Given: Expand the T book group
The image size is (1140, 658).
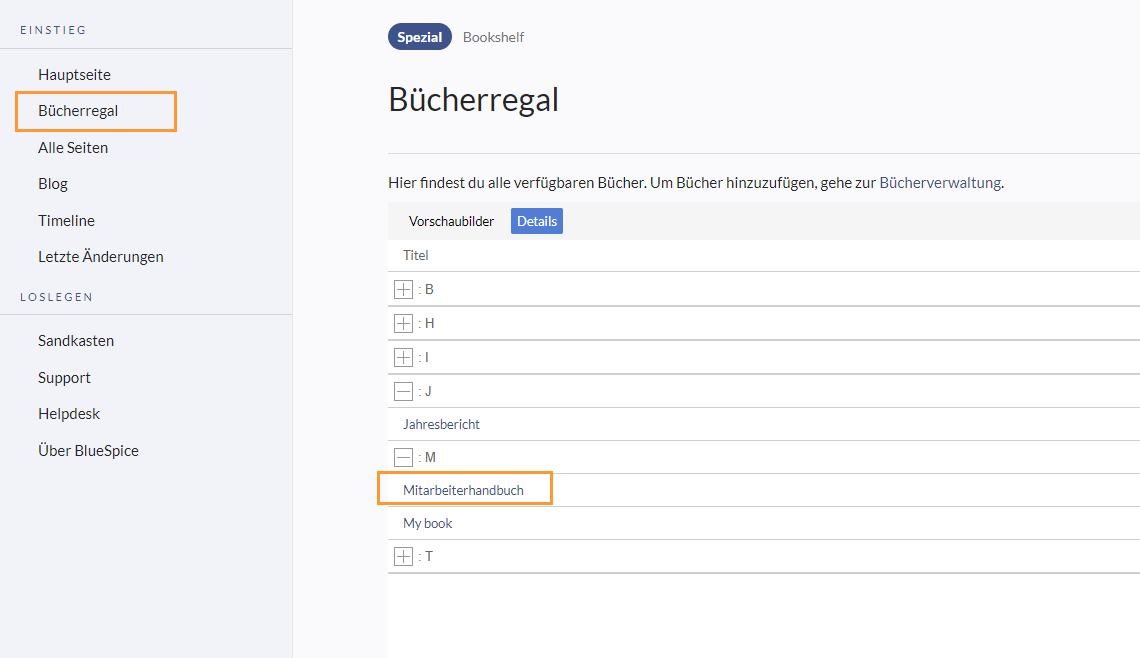Looking at the screenshot, I should click(404, 557).
